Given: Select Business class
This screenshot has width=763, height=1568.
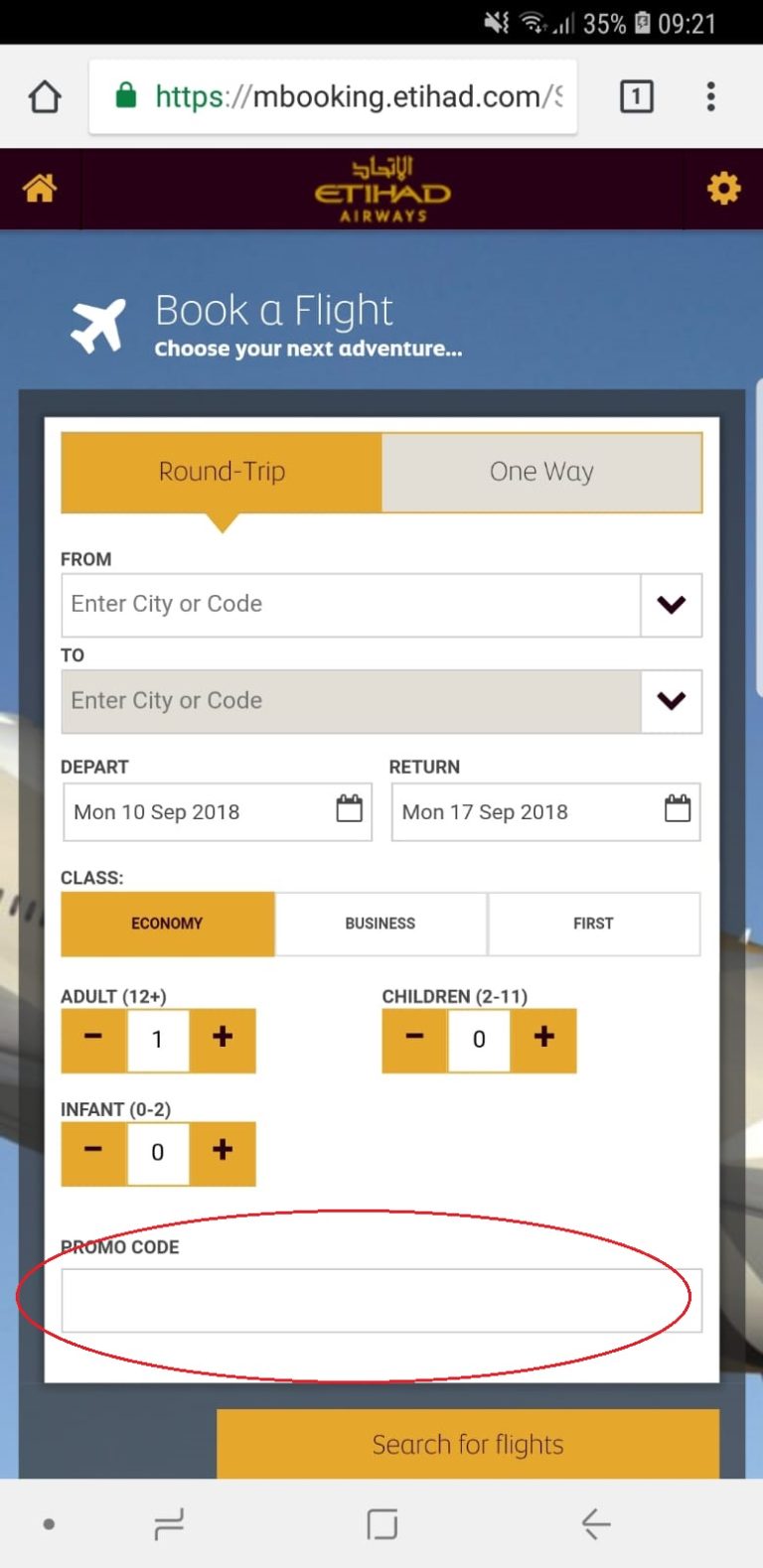Looking at the screenshot, I should click(x=381, y=924).
